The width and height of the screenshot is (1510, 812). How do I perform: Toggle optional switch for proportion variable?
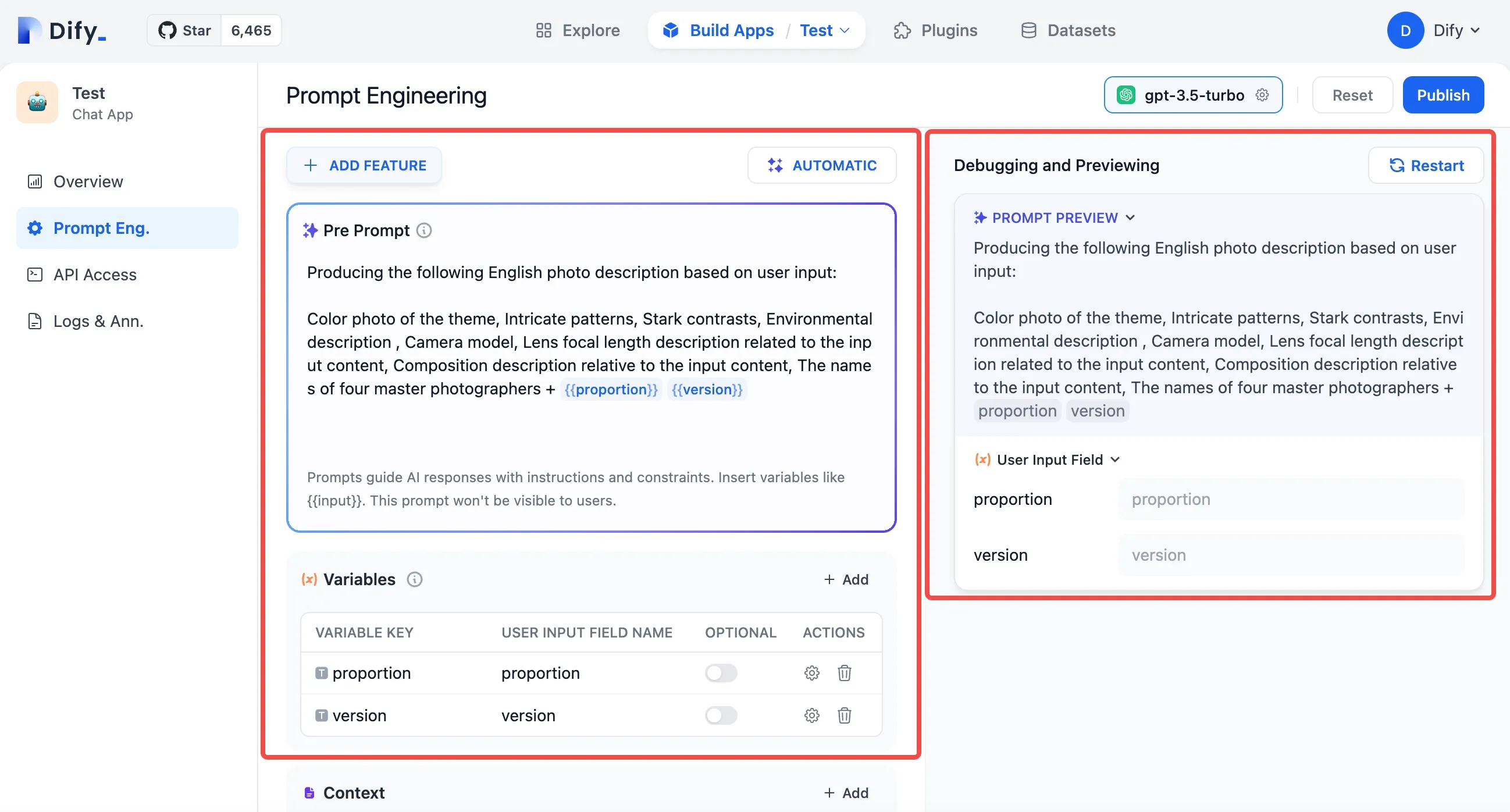721,673
